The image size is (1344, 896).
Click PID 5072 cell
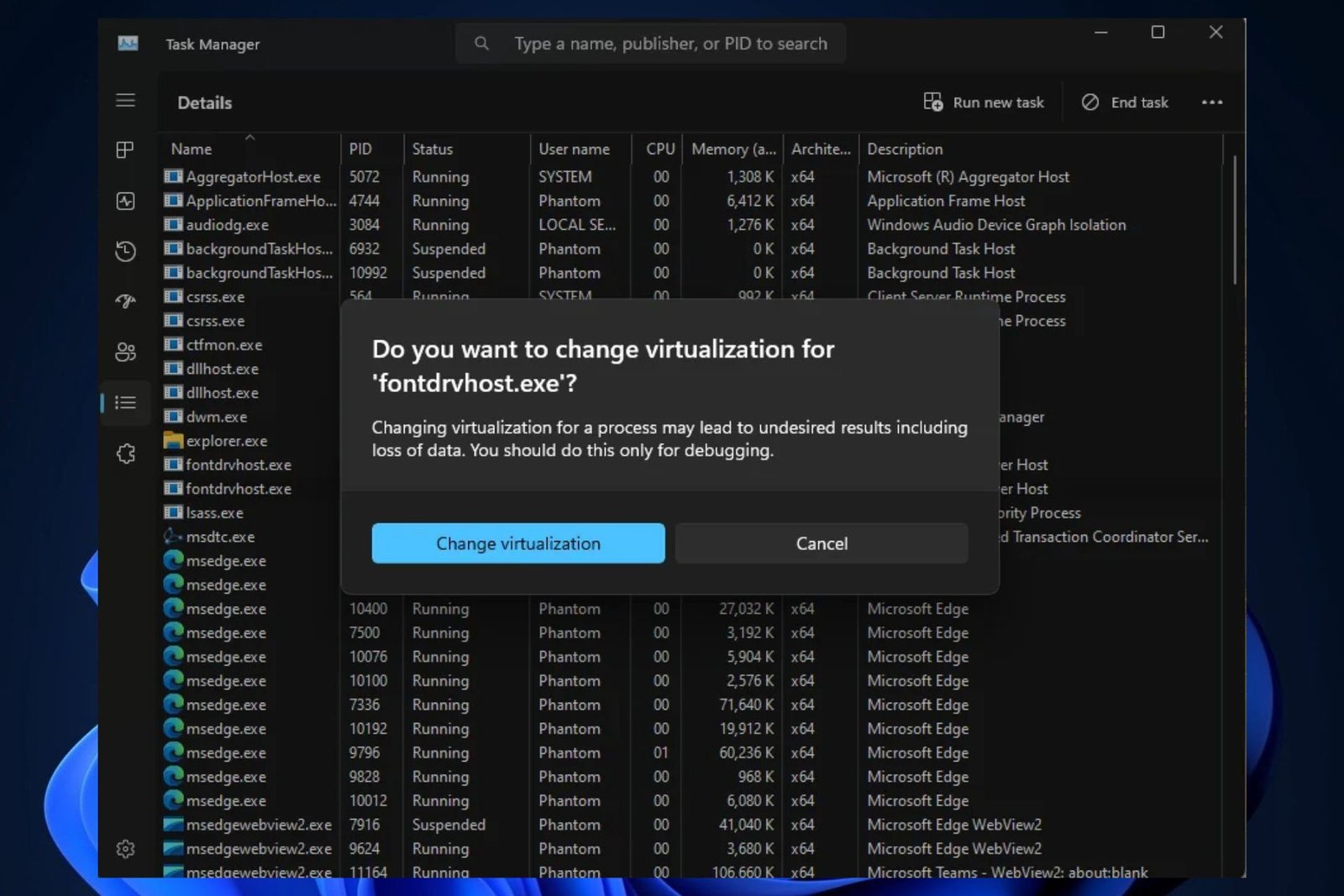coord(365,176)
